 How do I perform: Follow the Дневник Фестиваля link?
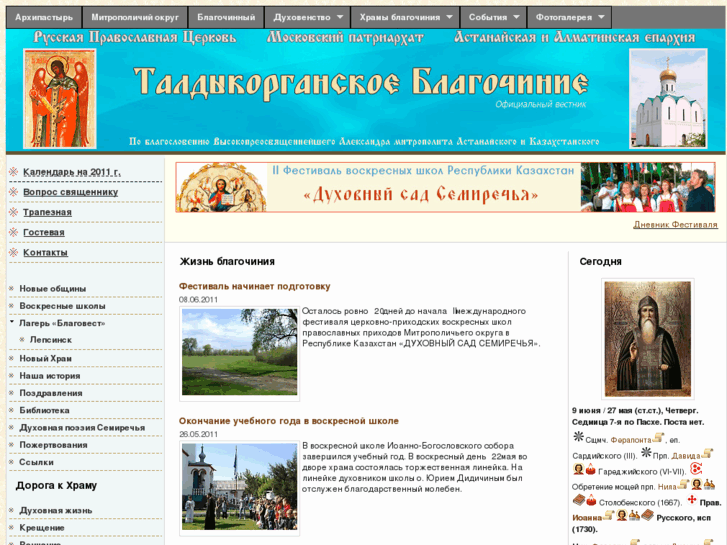point(676,224)
